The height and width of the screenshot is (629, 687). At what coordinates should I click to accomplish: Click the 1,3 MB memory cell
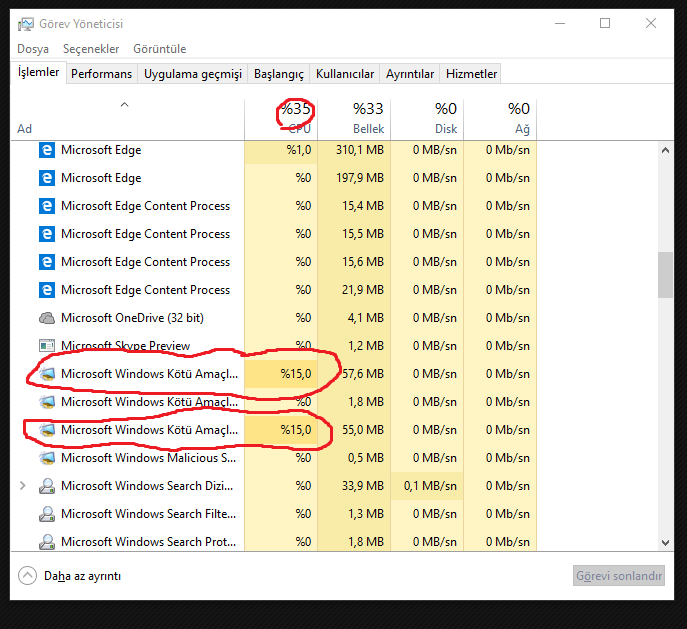[354, 514]
